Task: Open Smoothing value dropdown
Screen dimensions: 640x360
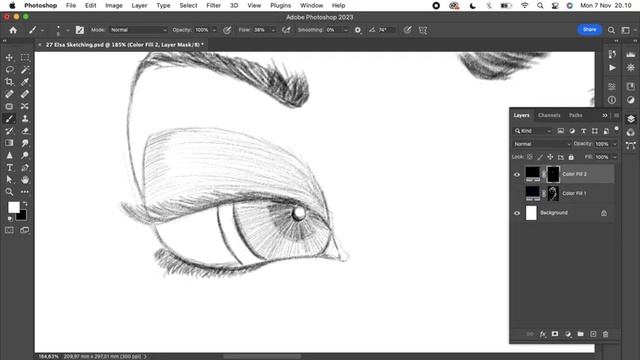Action: 346,30
